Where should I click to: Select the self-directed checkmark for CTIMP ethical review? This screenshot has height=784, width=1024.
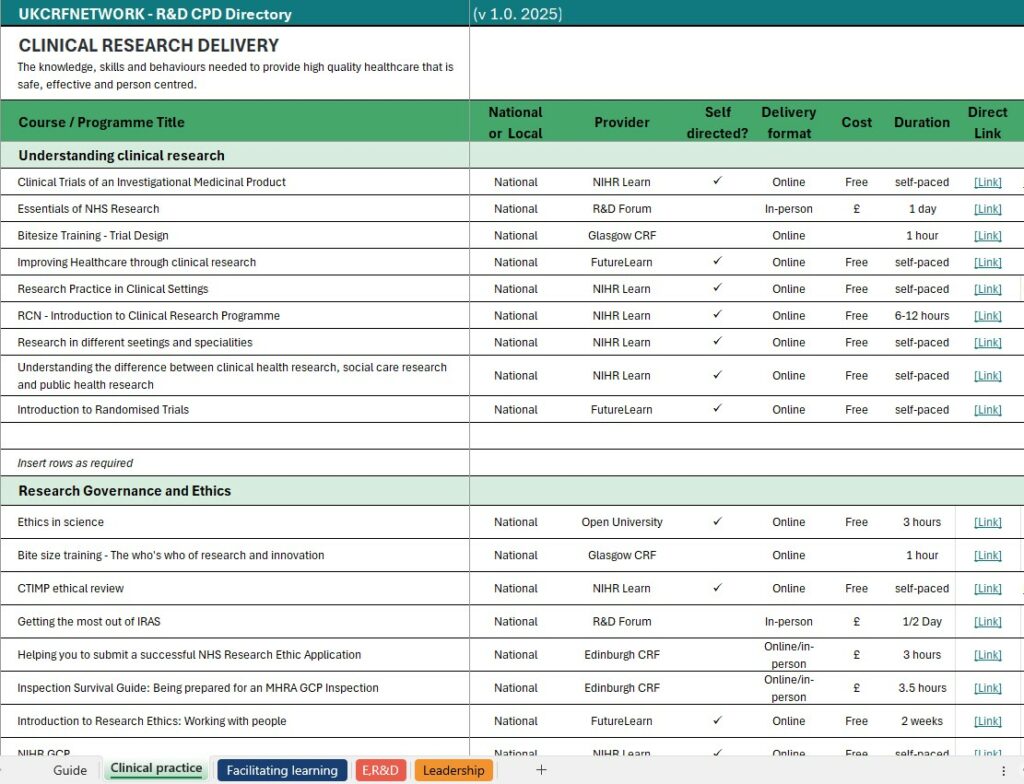click(x=717, y=587)
